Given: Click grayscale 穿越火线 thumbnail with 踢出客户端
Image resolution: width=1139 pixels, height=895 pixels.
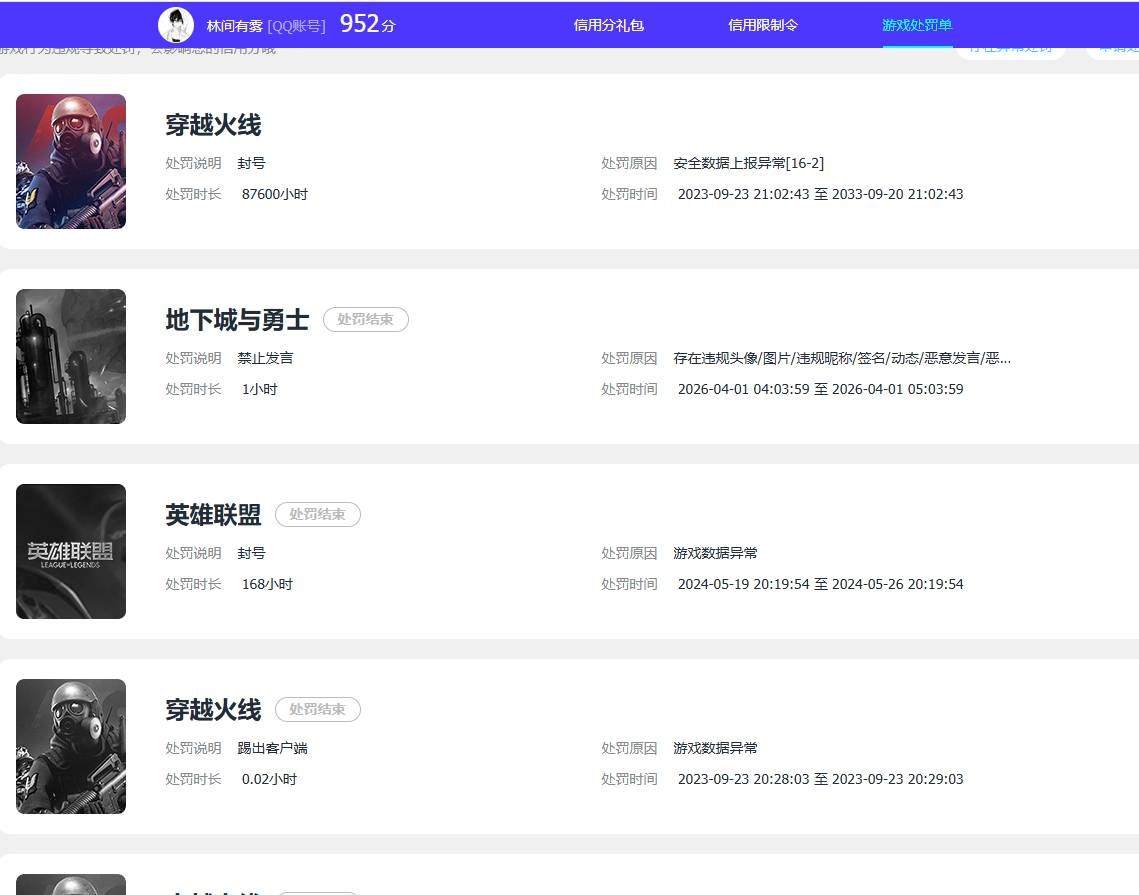Looking at the screenshot, I should [x=71, y=746].
